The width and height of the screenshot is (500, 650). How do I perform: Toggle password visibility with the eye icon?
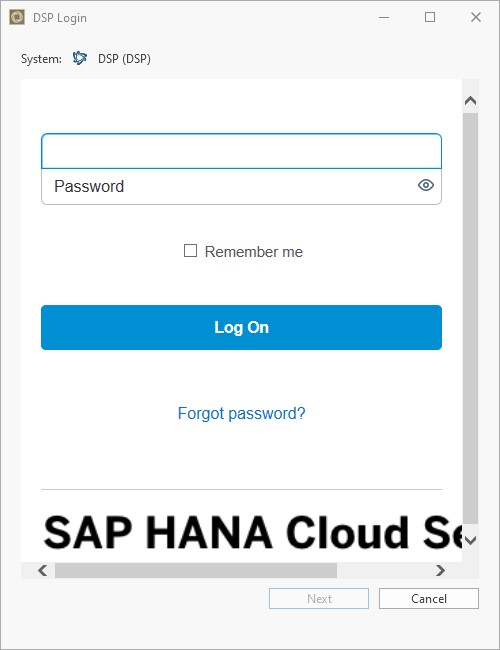point(426,185)
